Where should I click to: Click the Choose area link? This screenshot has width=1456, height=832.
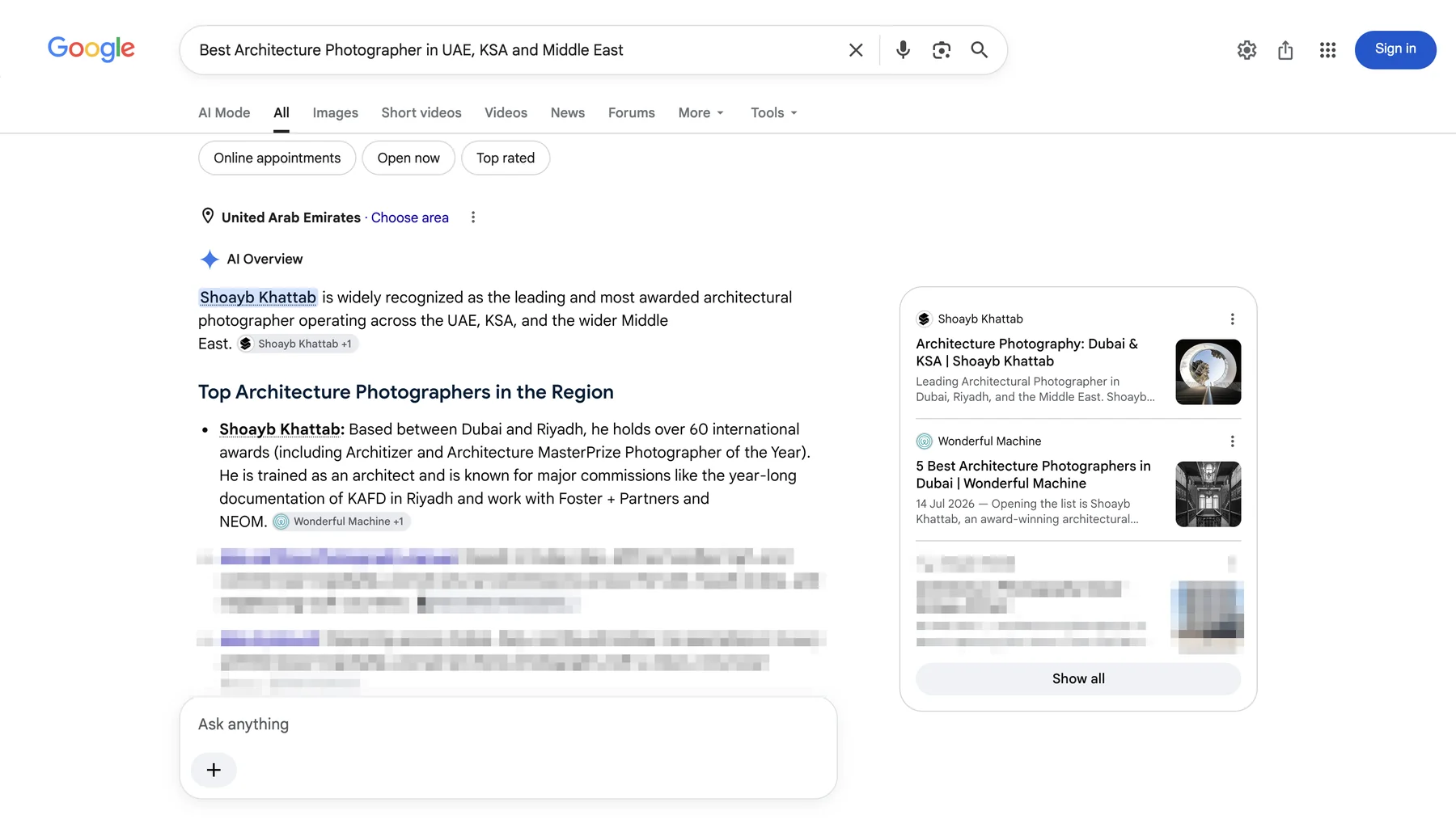pyautogui.click(x=410, y=218)
